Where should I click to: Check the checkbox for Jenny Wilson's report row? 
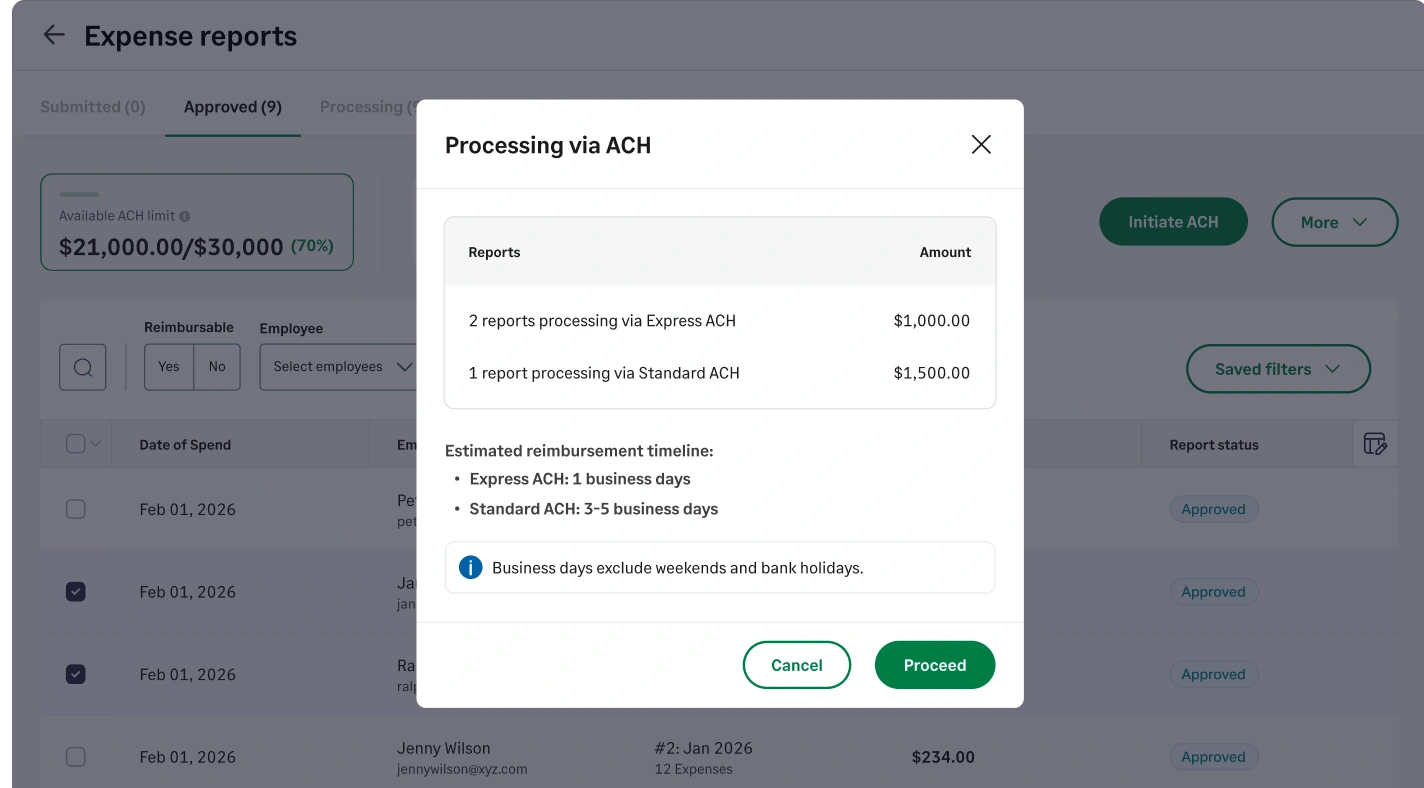click(75, 756)
